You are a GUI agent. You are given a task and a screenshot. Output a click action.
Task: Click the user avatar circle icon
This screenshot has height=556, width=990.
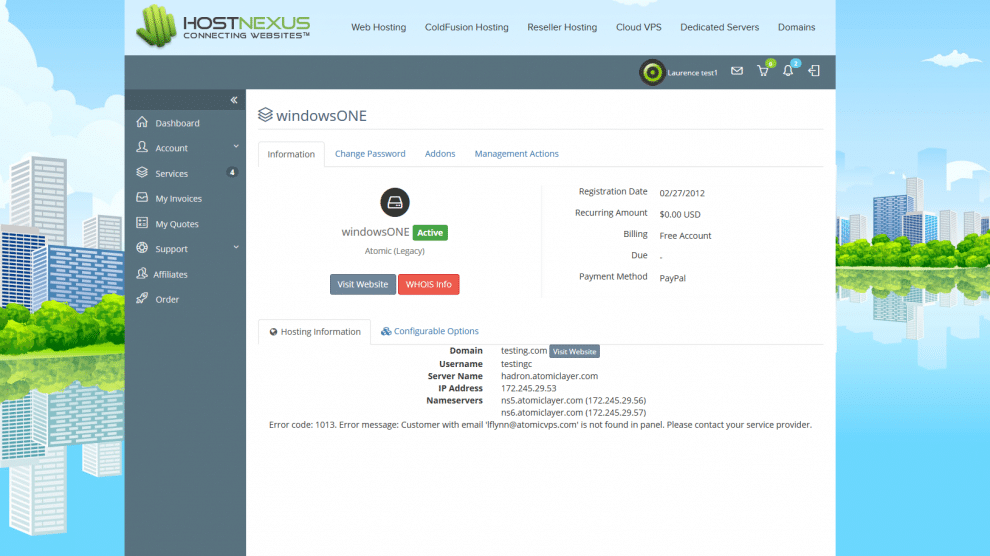click(652, 73)
